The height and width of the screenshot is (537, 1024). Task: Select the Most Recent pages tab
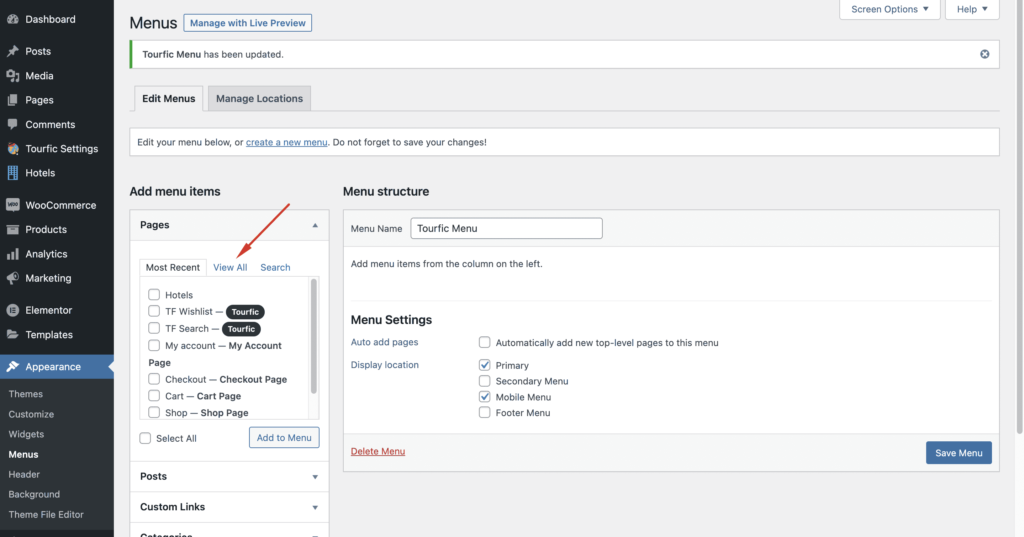pos(173,267)
